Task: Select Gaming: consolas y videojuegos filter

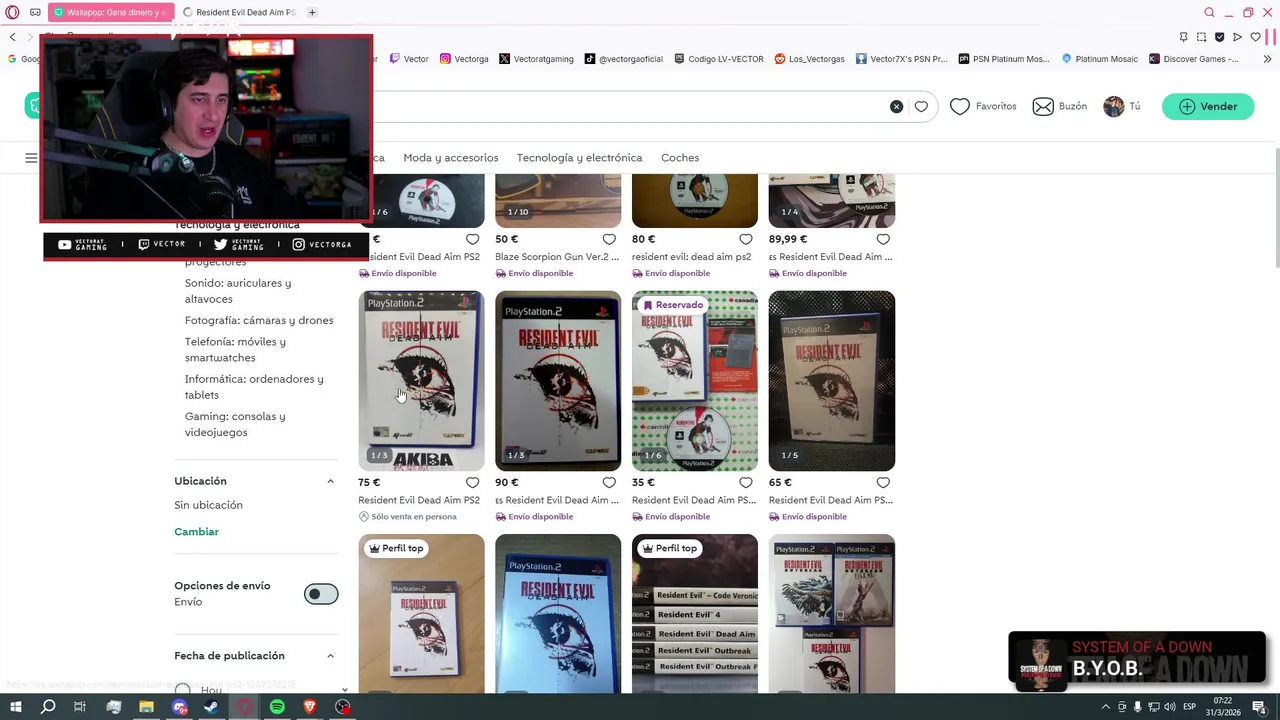Action: pos(235,424)
